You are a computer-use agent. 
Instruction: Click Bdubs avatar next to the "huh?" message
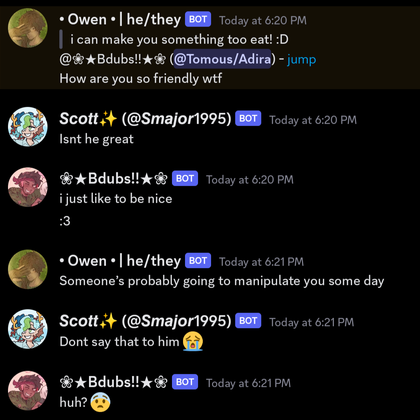[x=28, y=390]
